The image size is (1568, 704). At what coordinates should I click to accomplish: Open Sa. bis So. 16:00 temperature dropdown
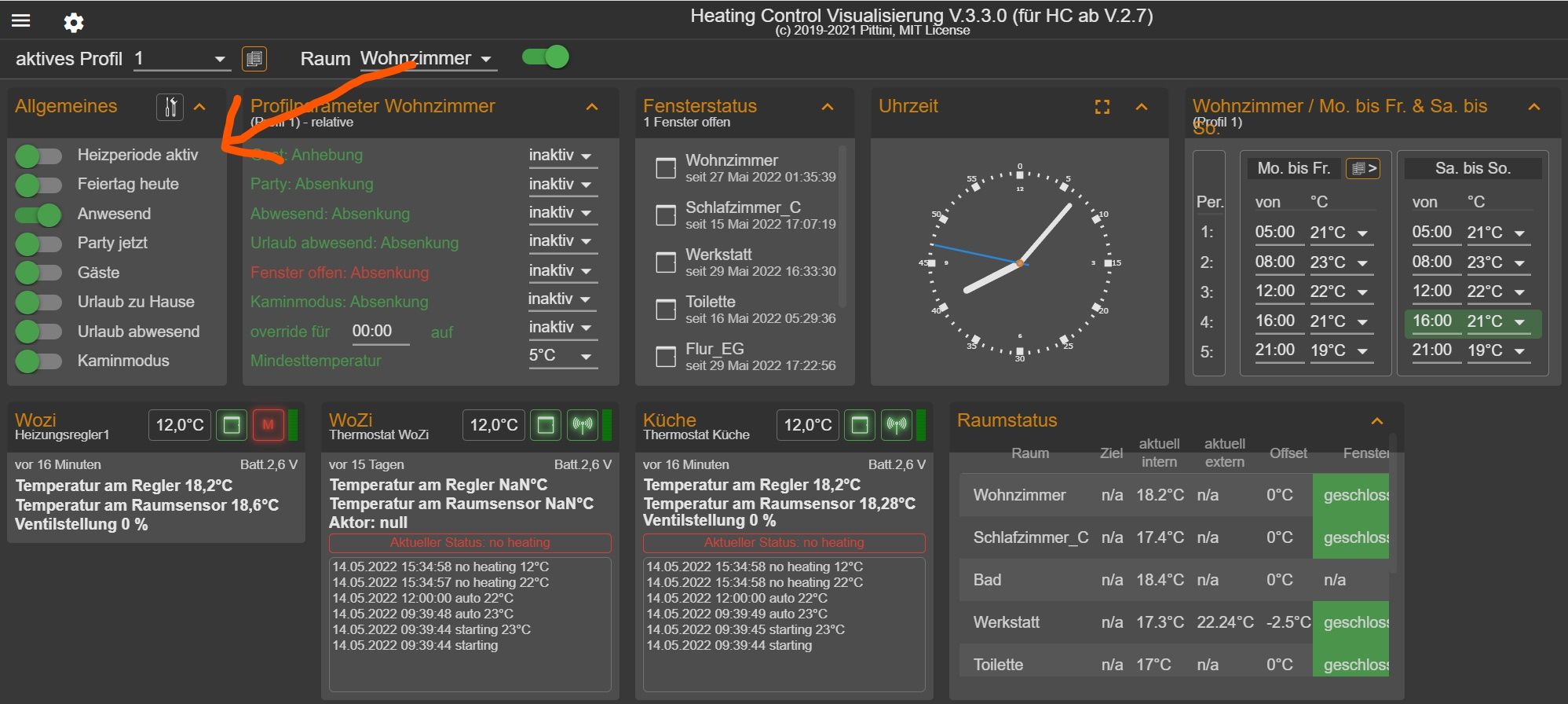point(1498,321)
